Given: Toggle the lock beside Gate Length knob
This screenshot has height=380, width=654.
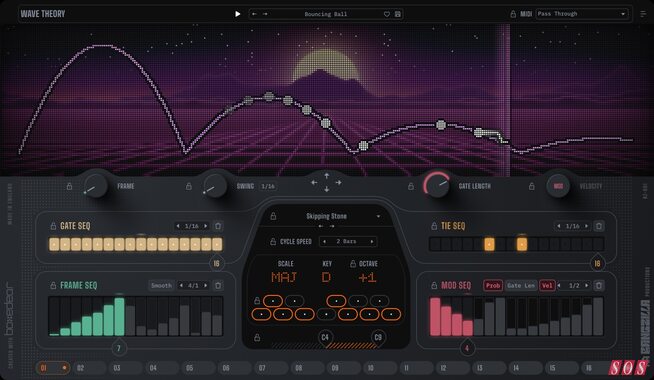Looking at the screenshot, I should click(411, 186).
